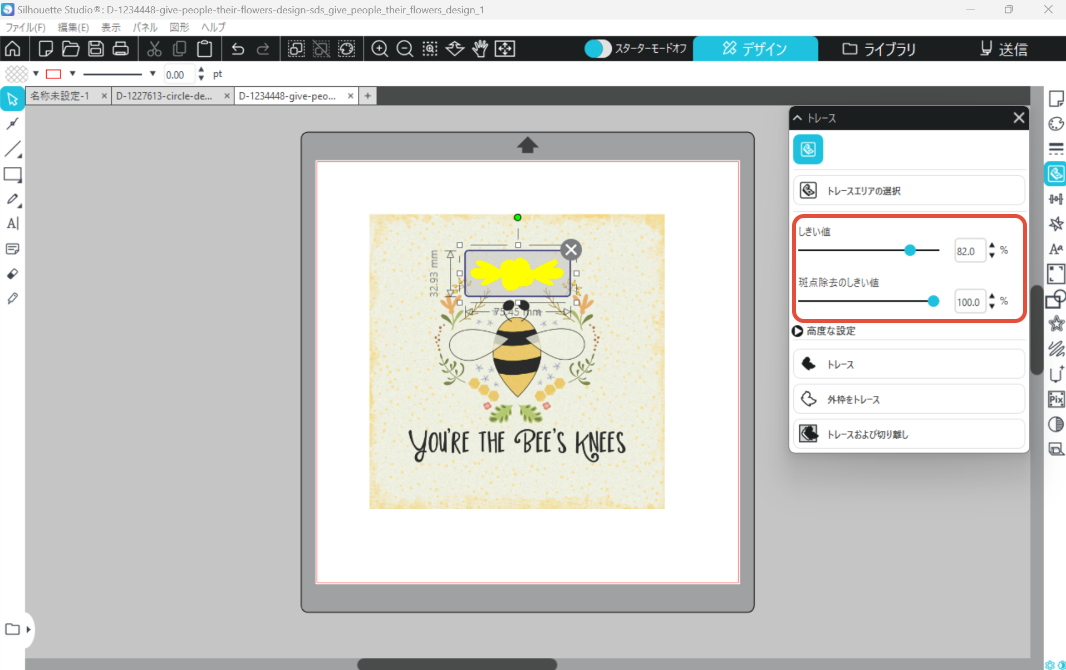Click the しきい値 slider handle

click(910, 250)
